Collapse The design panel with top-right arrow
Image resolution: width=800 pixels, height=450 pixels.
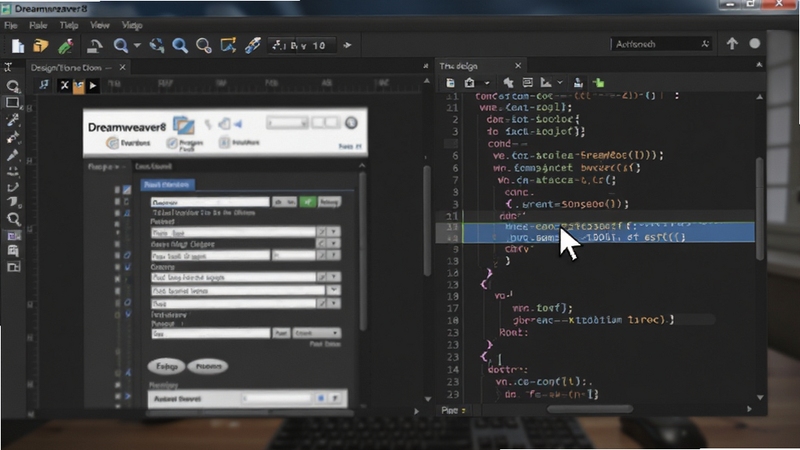[x=759, y=65]
